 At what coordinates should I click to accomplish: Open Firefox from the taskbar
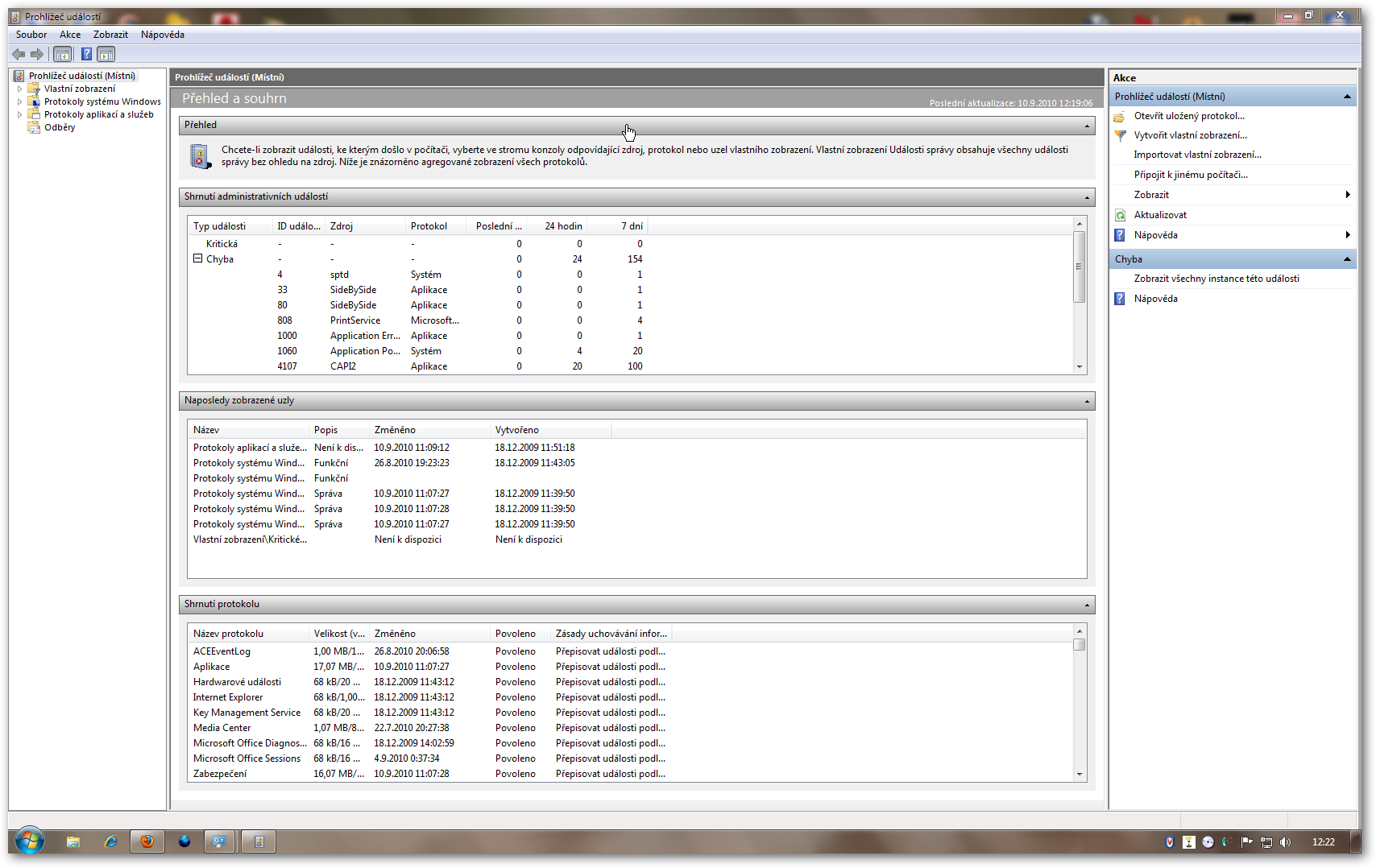point(147,841)
